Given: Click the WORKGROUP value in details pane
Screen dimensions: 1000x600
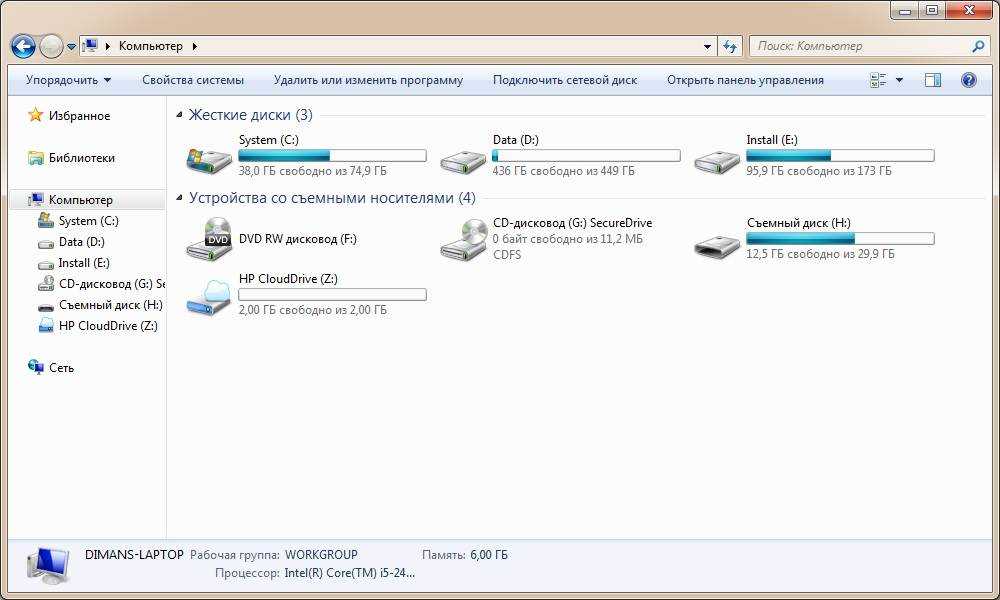Looking at the screenshot, I should (321, 555).
